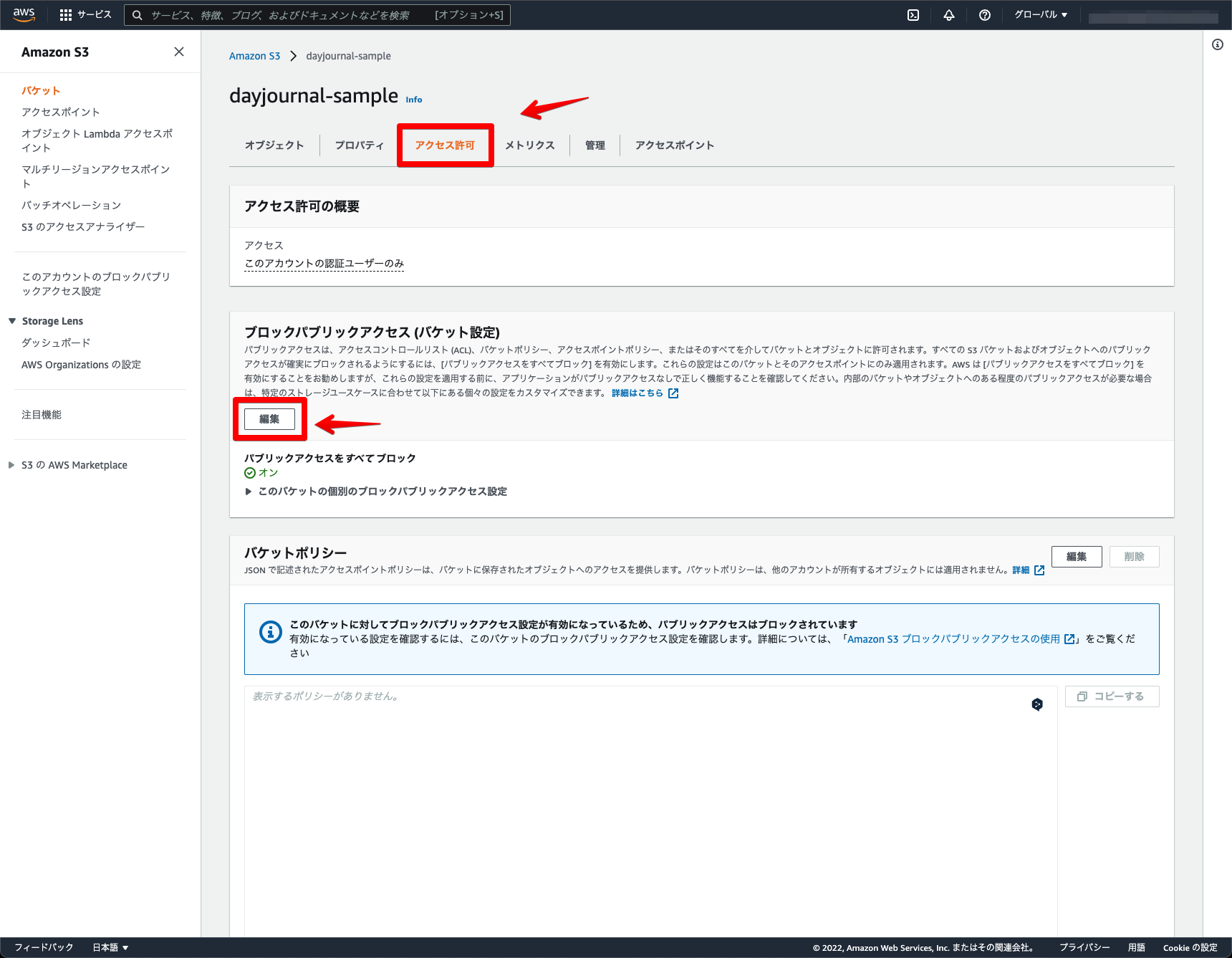Open the 日本語 language selector in footer
Image resolution: width=1232 pixels, height=958 pixels.
coord(110,947)
